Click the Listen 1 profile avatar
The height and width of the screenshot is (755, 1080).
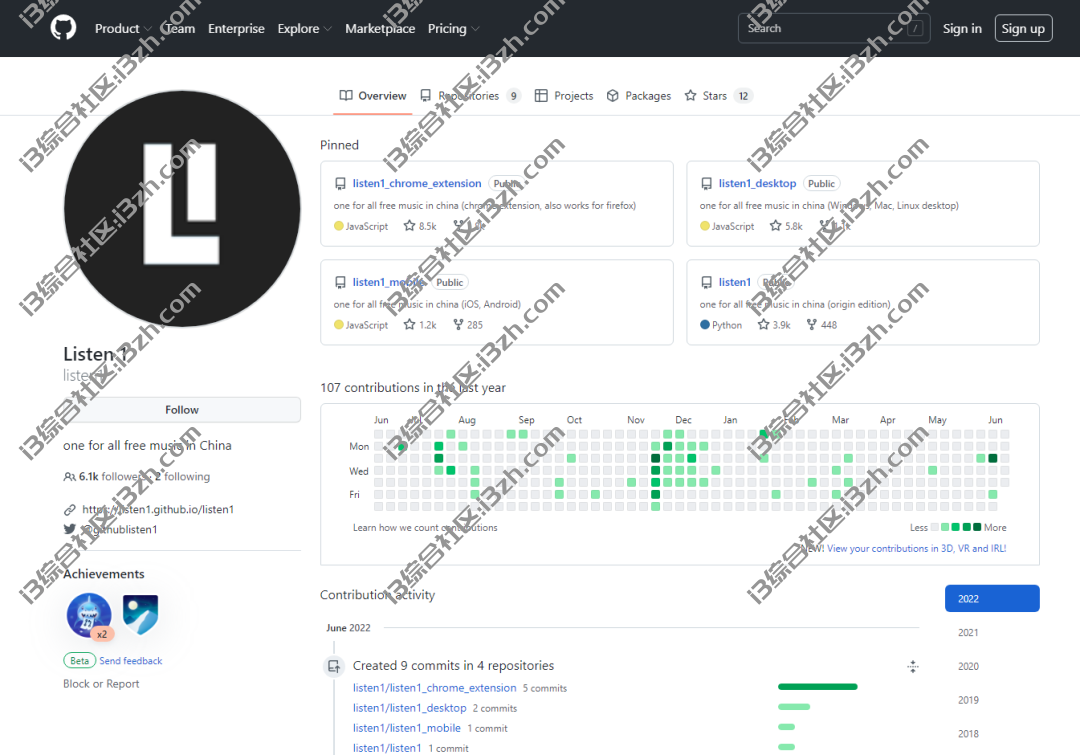coord(182,209)
